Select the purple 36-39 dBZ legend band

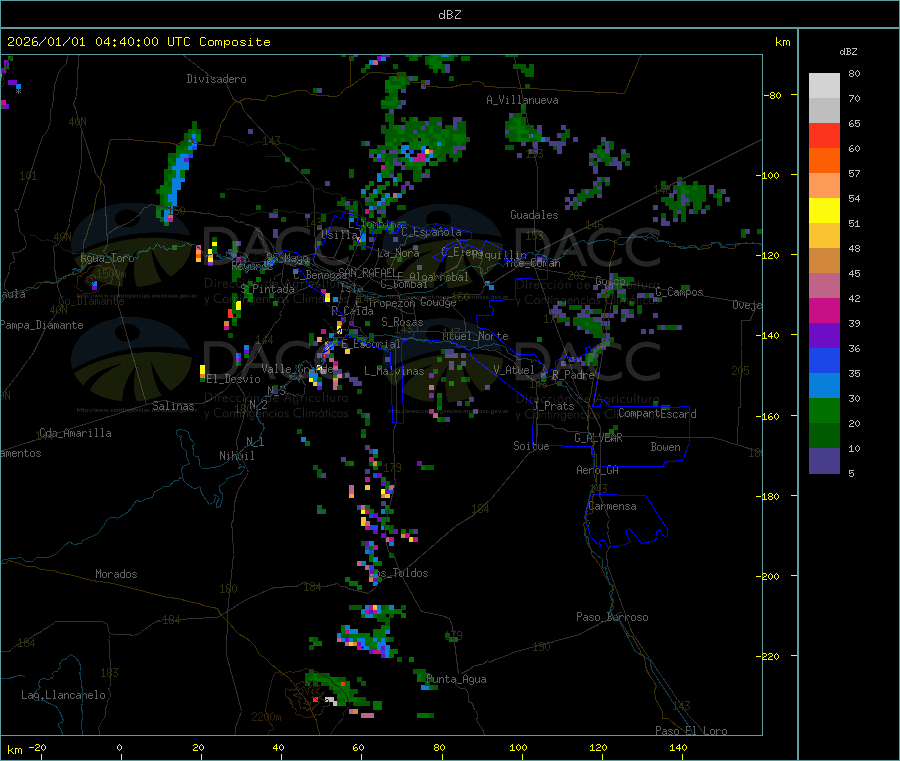click(x=824, y=336)
